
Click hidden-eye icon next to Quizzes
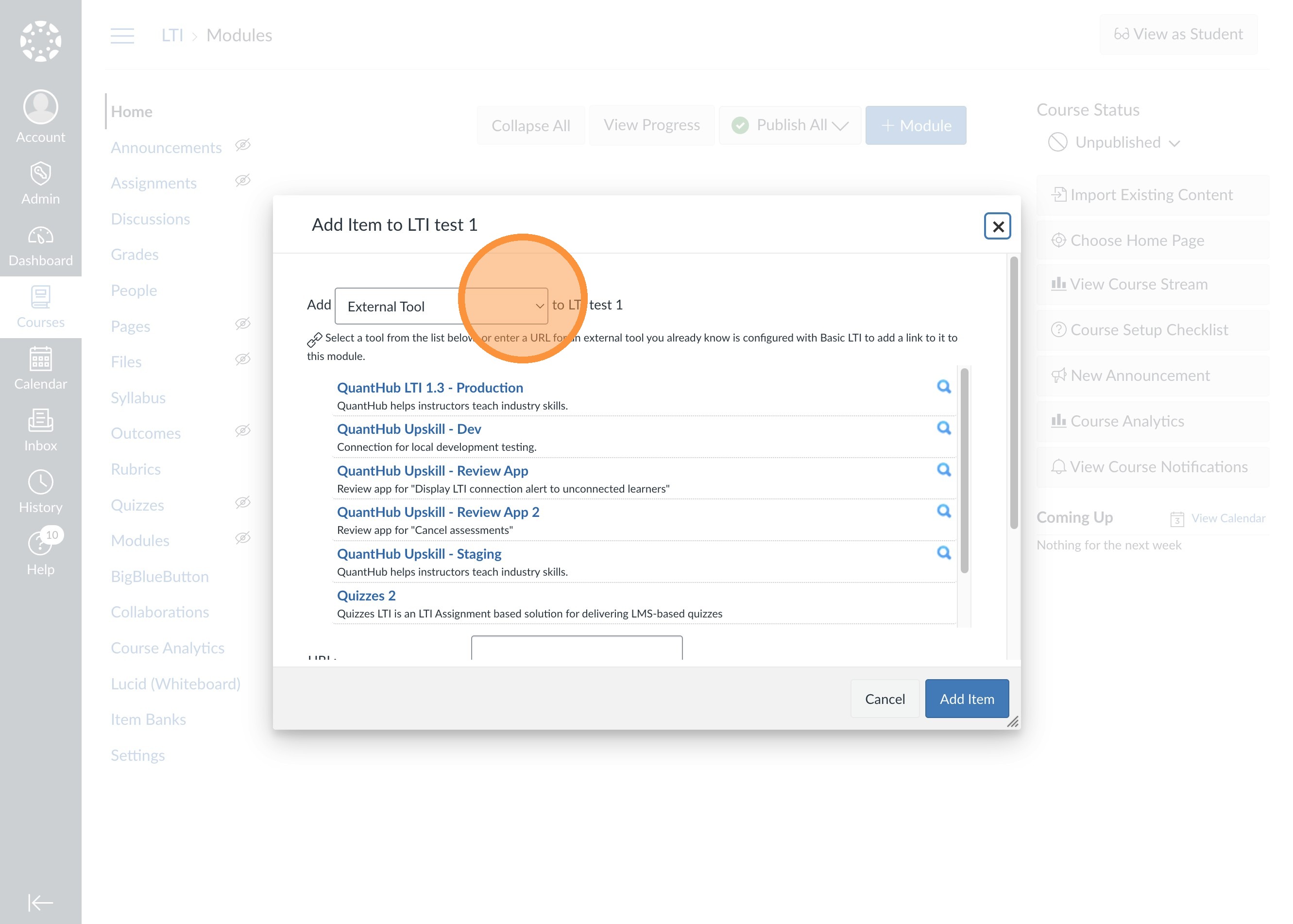pyautogui.click(x=243, y=502)
